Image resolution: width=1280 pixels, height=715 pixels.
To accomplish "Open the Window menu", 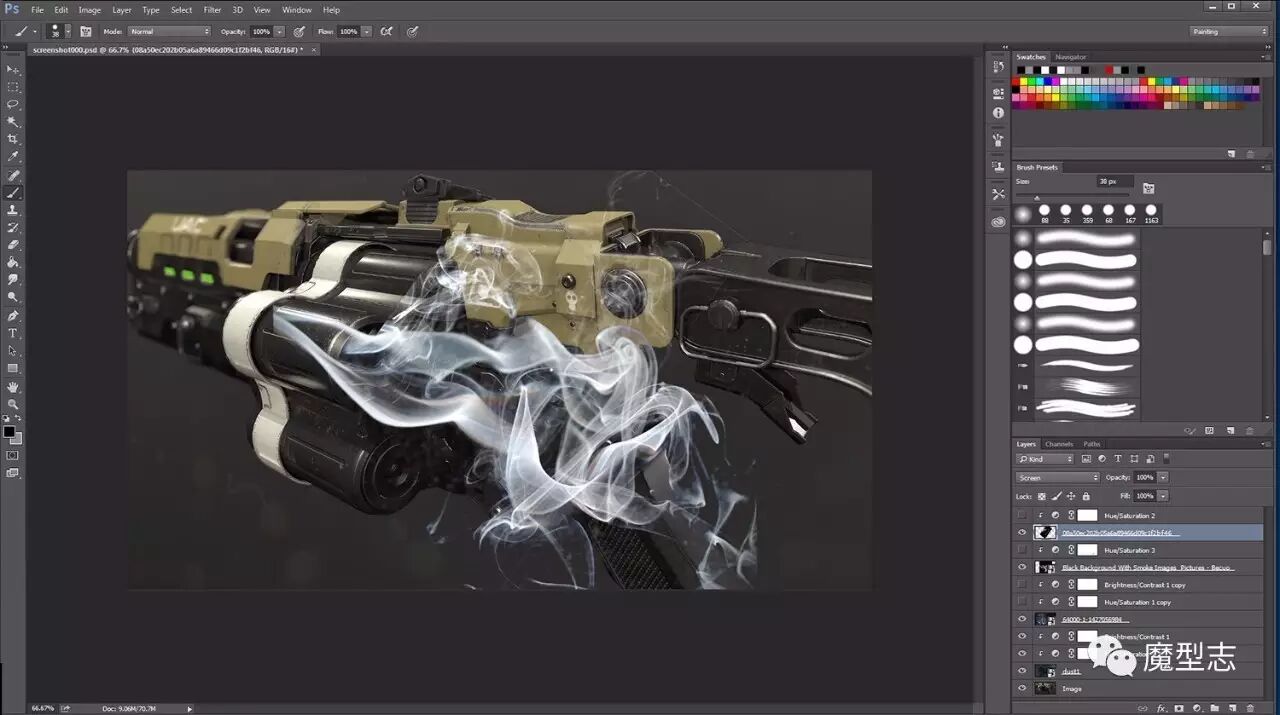I will pyautogui.click(x=297, y=10).
